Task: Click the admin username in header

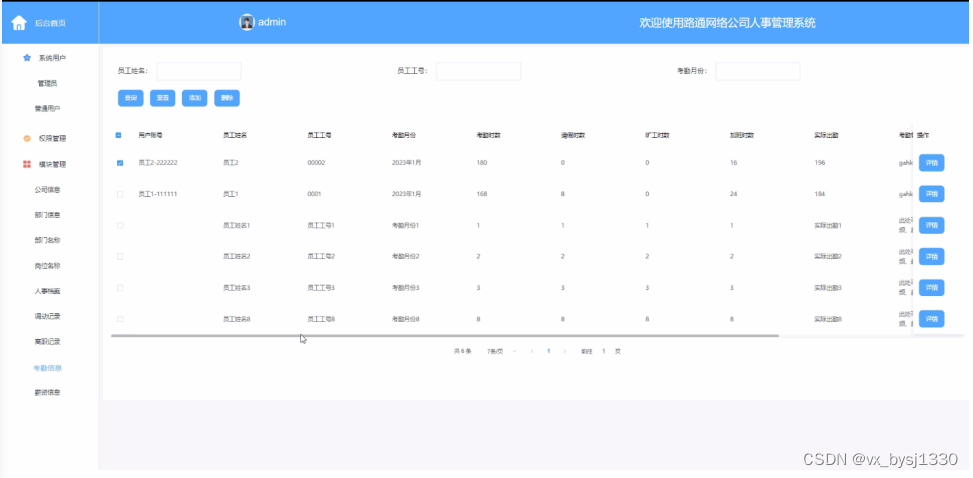Action: coord(272,22)
